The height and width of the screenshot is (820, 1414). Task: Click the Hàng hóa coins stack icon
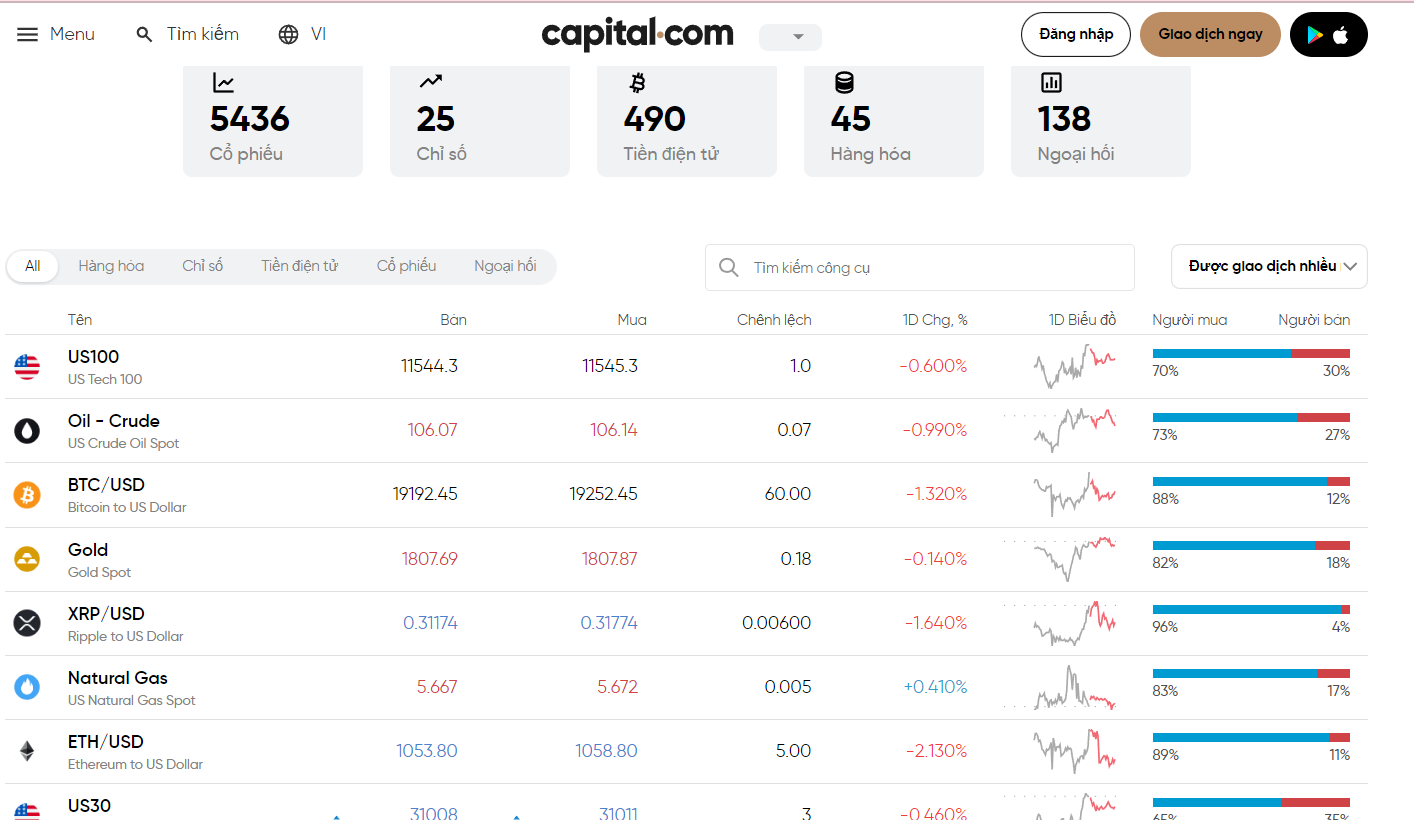[844, 83]
